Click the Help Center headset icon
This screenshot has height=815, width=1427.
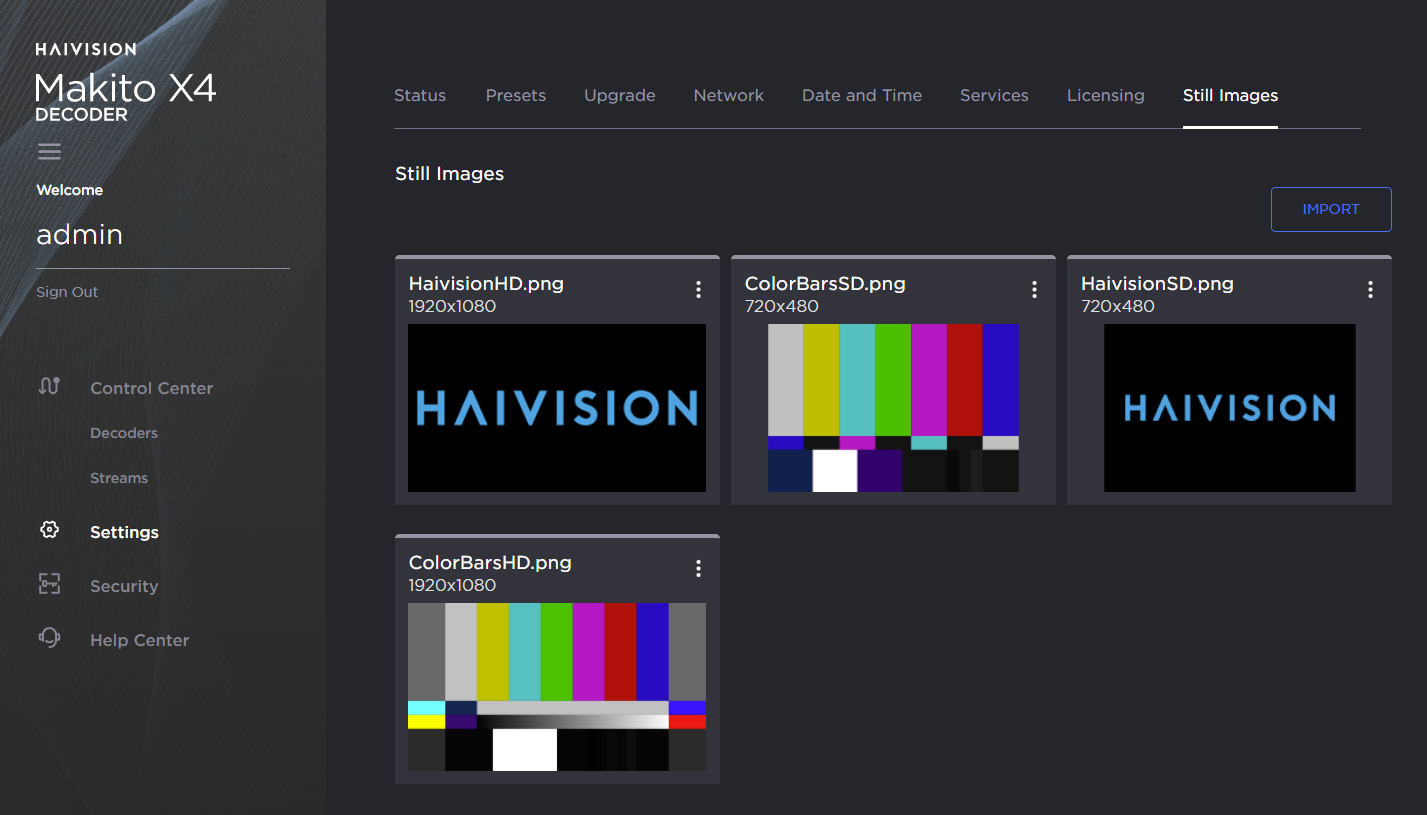click(49, 638)
